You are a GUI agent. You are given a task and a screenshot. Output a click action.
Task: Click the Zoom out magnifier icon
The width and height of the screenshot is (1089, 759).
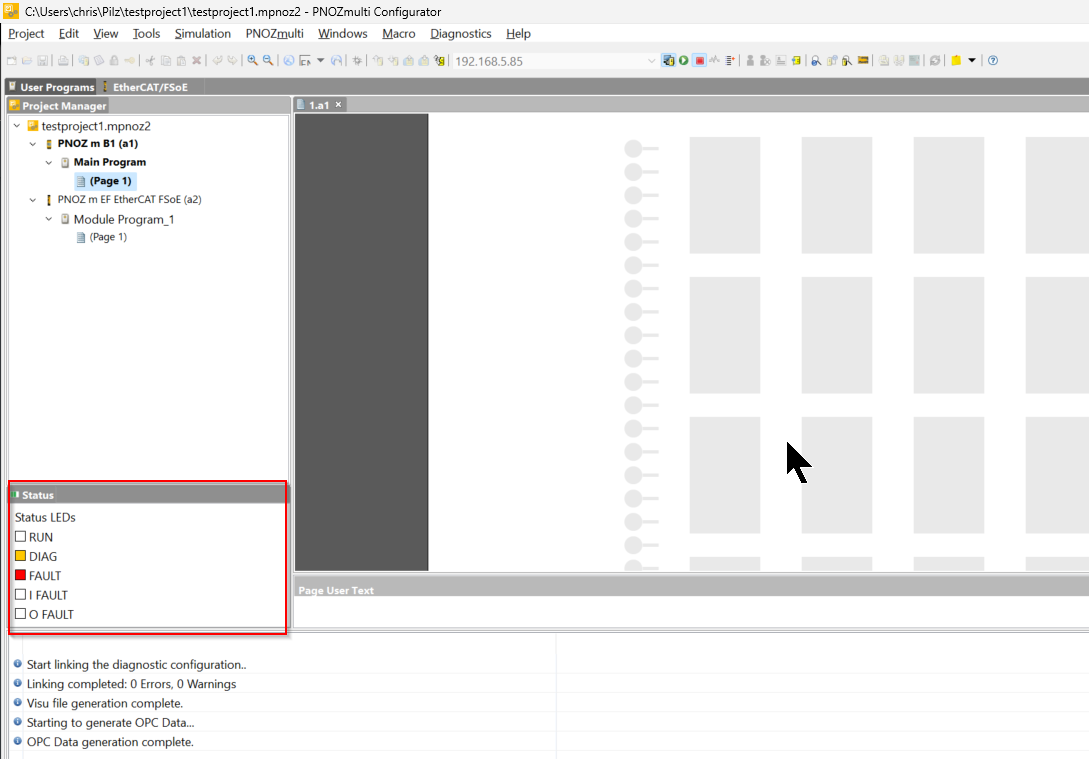coord(268,60)
